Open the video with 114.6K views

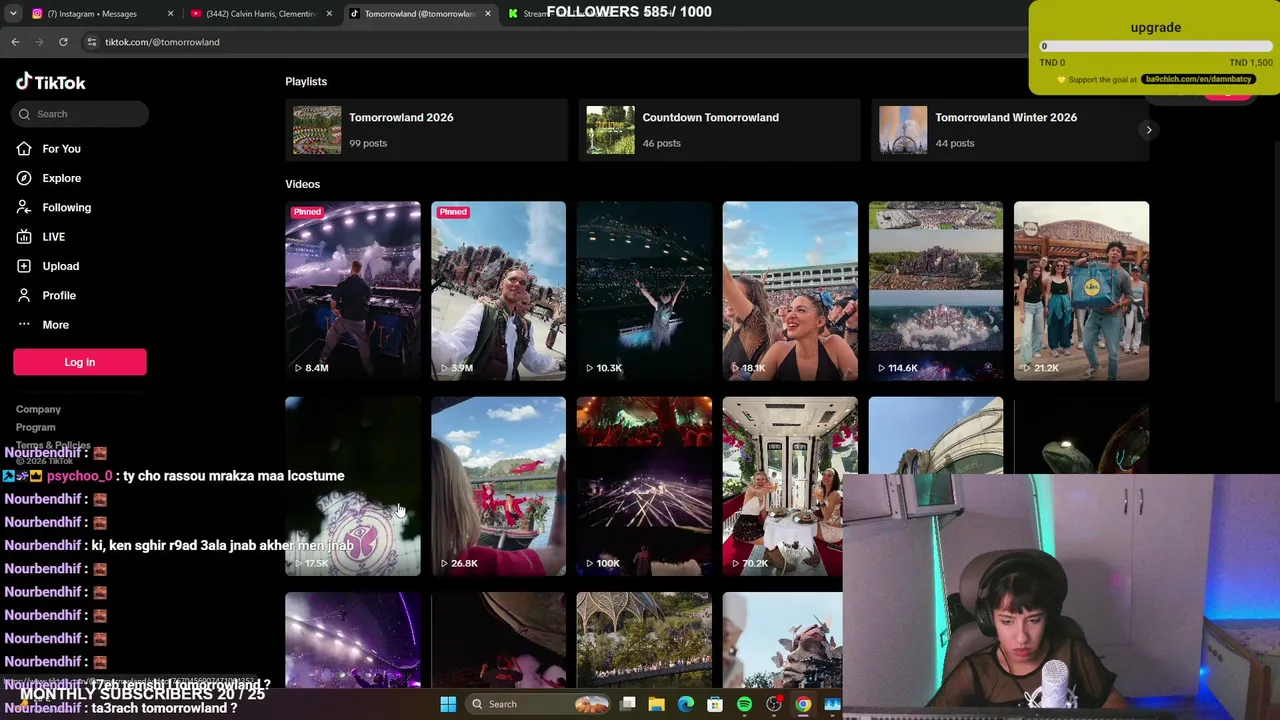(935, 291)
